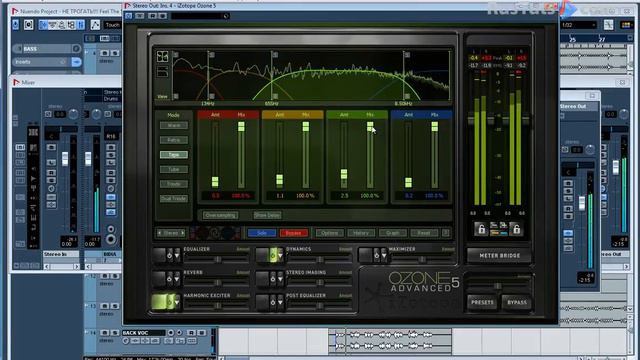Toggle the R read automation button in plugin header
Image resolution: width=640 pixels, height=360 pixels.
click(x=152, y=16)
